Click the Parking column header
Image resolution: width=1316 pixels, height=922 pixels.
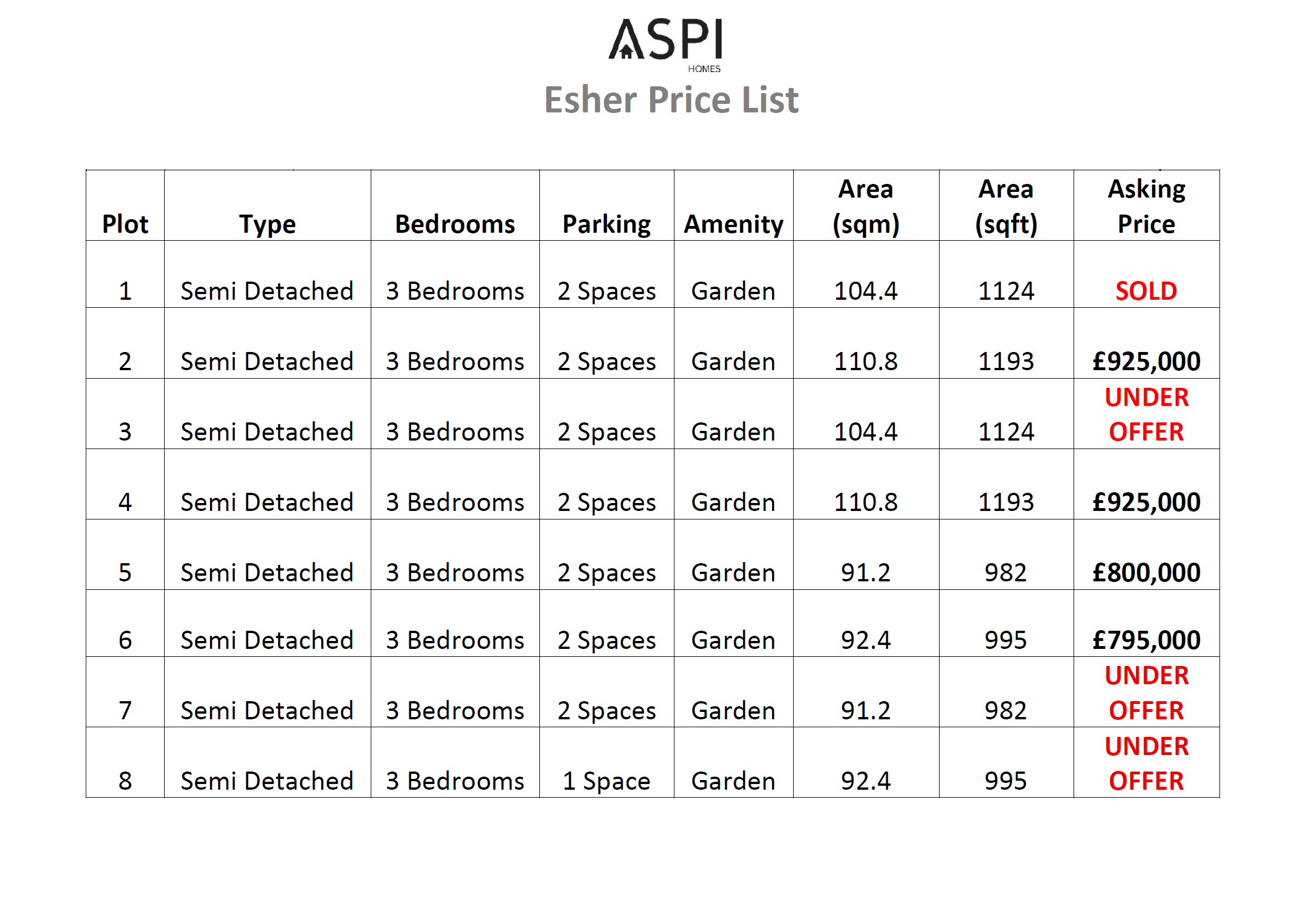coord(606,224)
